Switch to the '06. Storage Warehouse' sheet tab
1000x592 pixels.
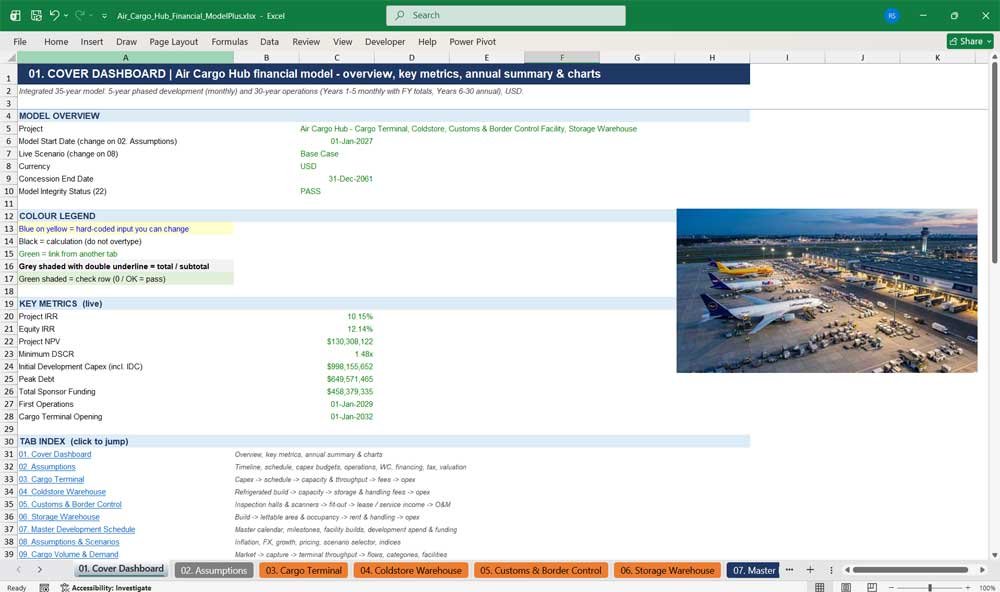[667, 570]
